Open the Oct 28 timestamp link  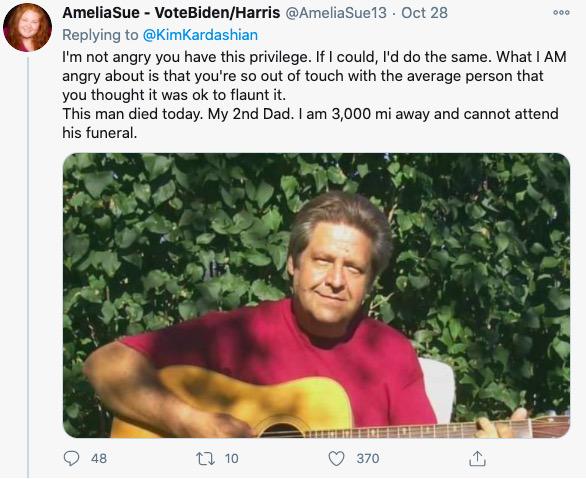424,13
